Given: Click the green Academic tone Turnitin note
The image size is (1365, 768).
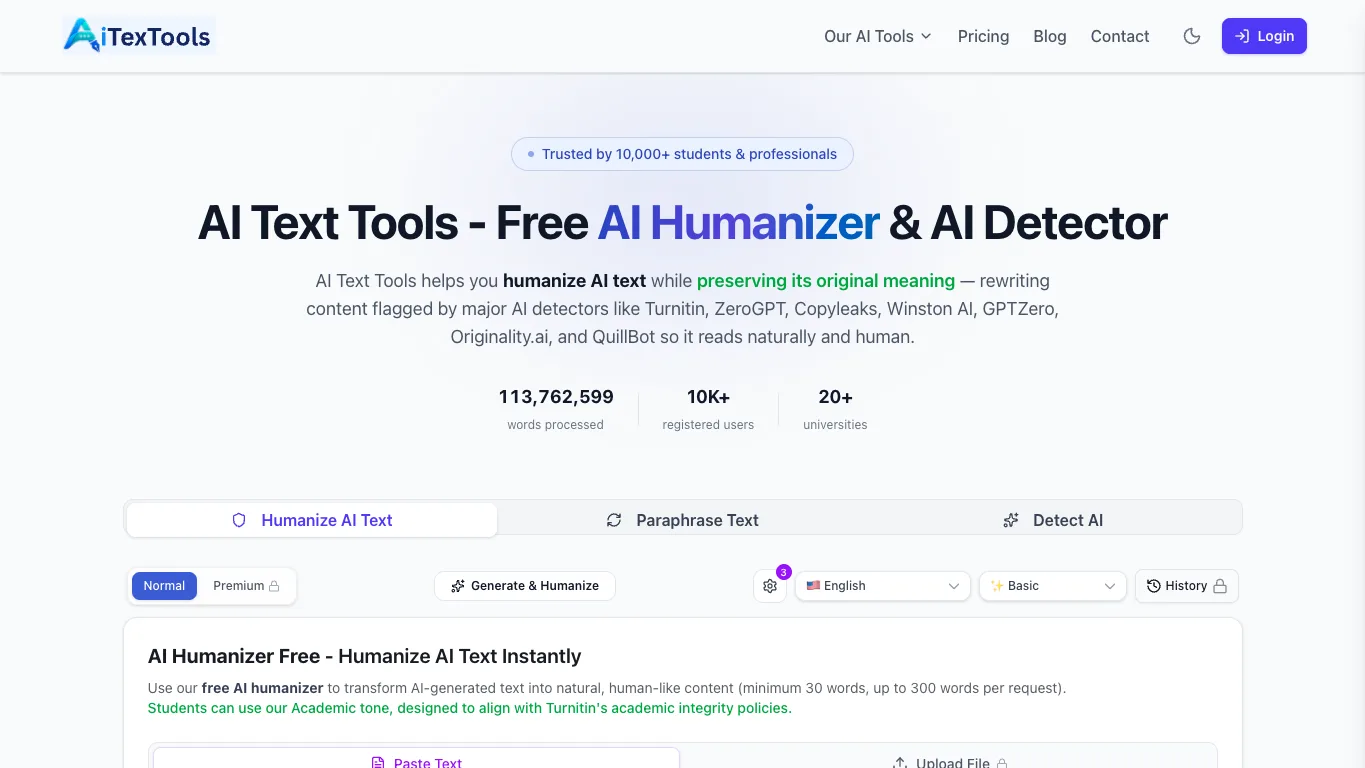Looking at the screenshot, I should [x=469, y=708].
